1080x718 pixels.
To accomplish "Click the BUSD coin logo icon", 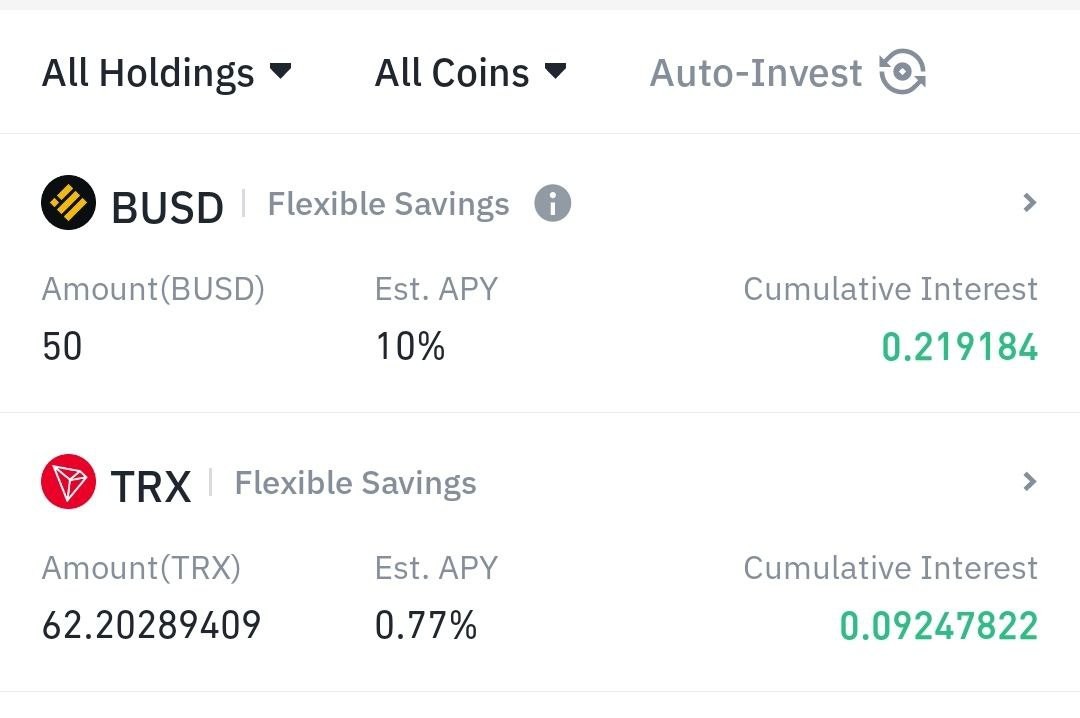I will click(x=68, y=203).
